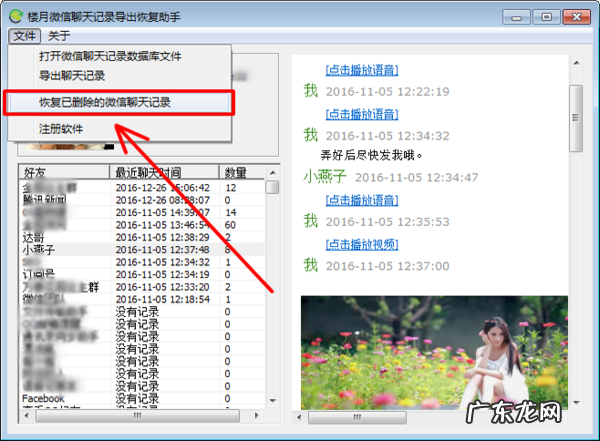The width and height of the screenshot is (600, 441).
Task: Click the 2016-11-05 13:46:54 time cell
Action: pyautogui.click(x=163, y=225)
